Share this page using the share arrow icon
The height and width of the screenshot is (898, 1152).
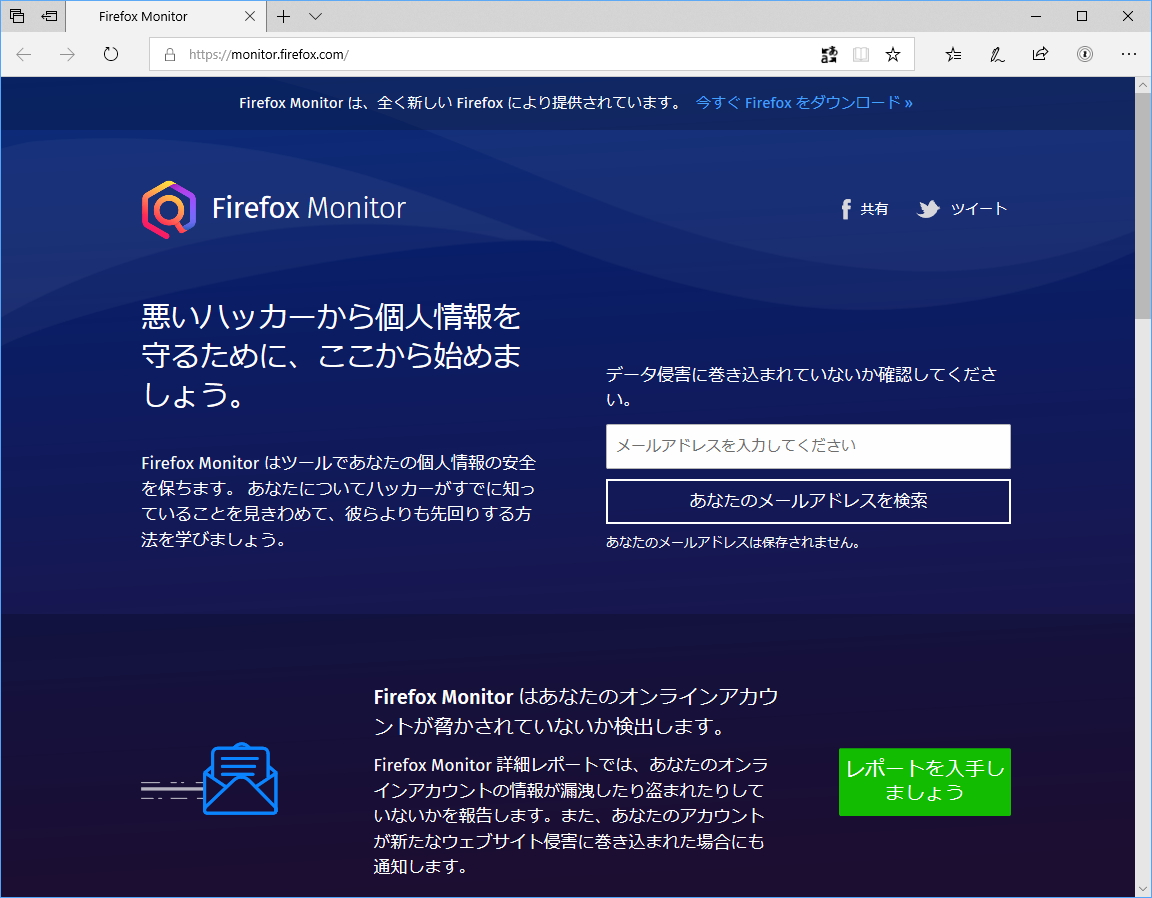[x=1040, y=54]
